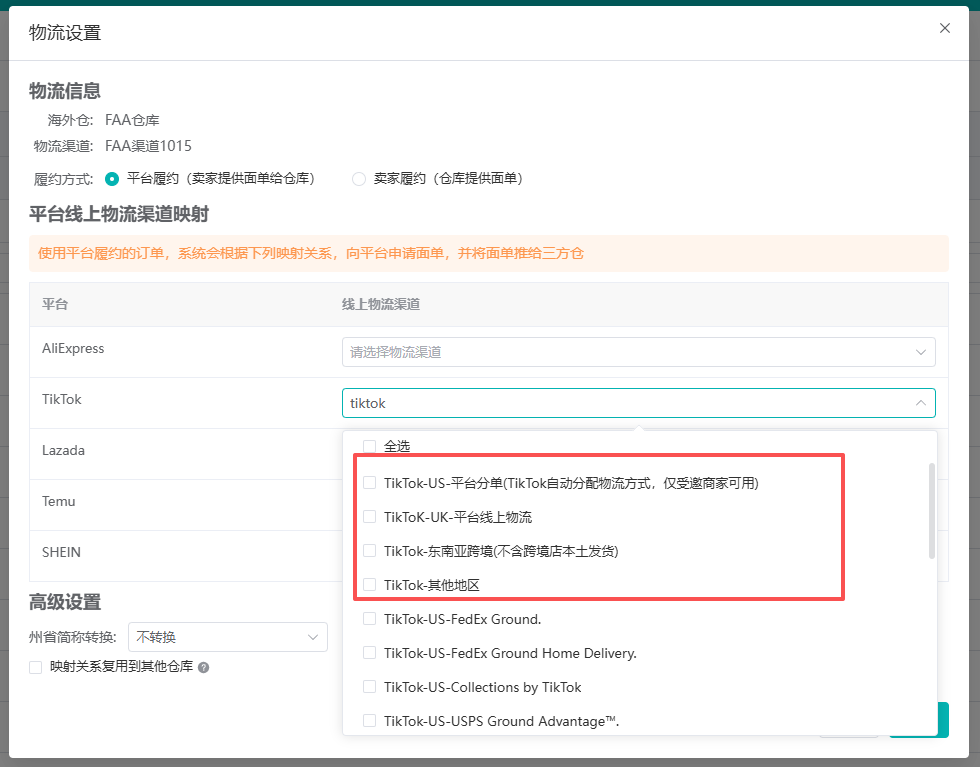The width and height of the screenshot is (980, 767).
Task: Check TikTok-US-USPS Ground Advantage option
Action: [369, 721]
